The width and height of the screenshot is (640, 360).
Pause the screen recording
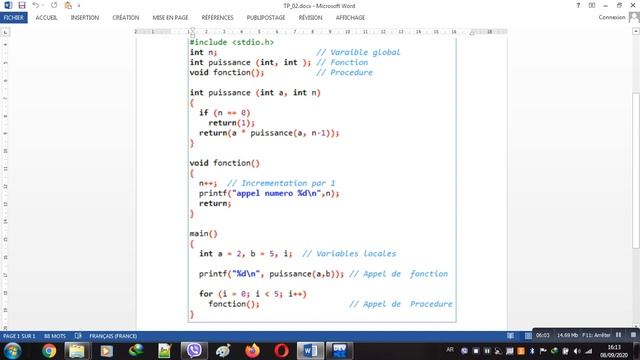click(x=618, y=335)
